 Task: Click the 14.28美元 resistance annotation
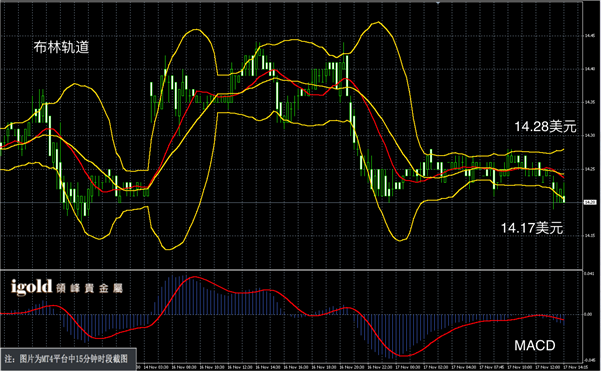(545, 126)
